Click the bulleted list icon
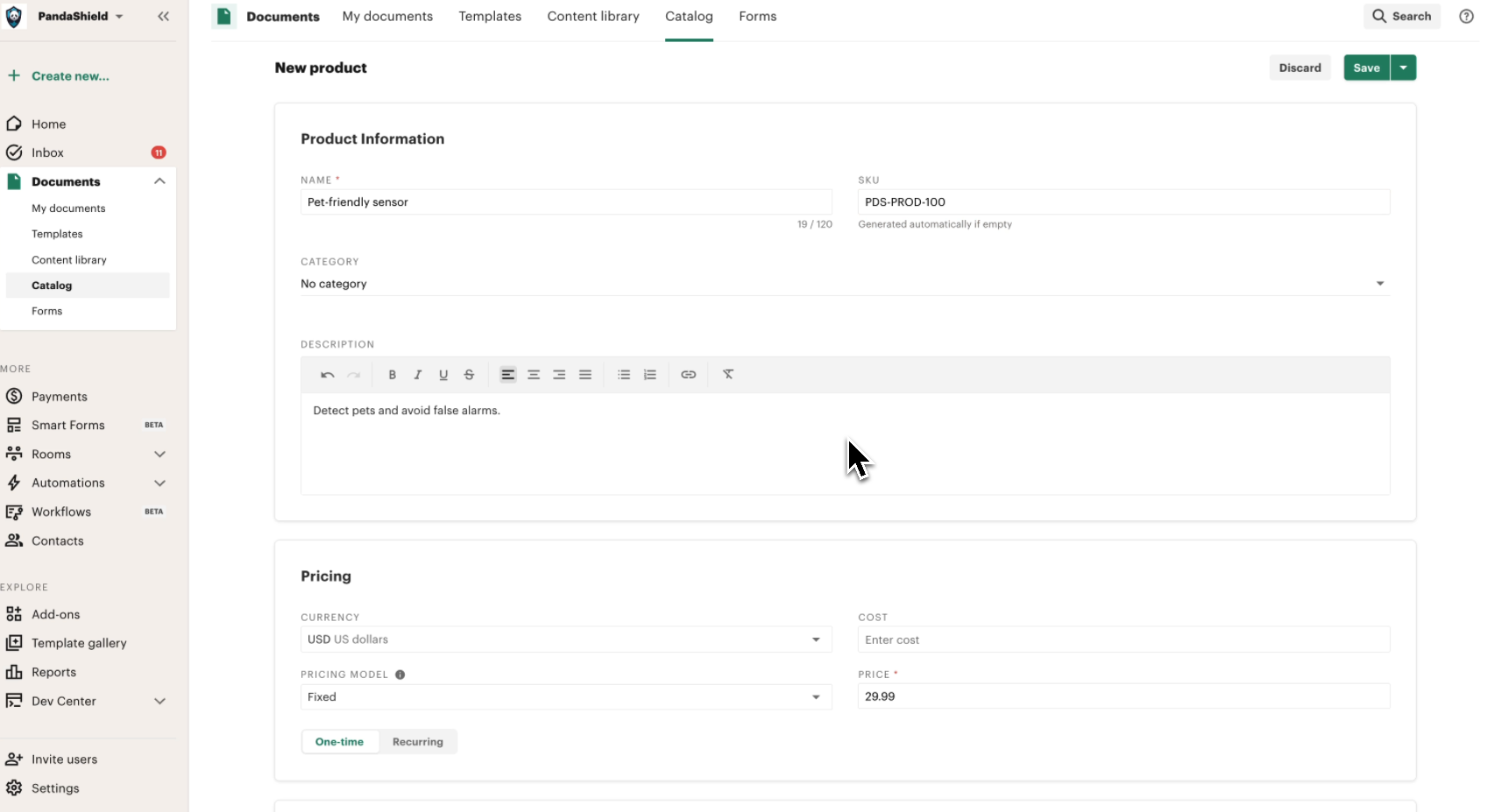The width and height of the screenshot is (1494, 812). (x=624, y=375)
